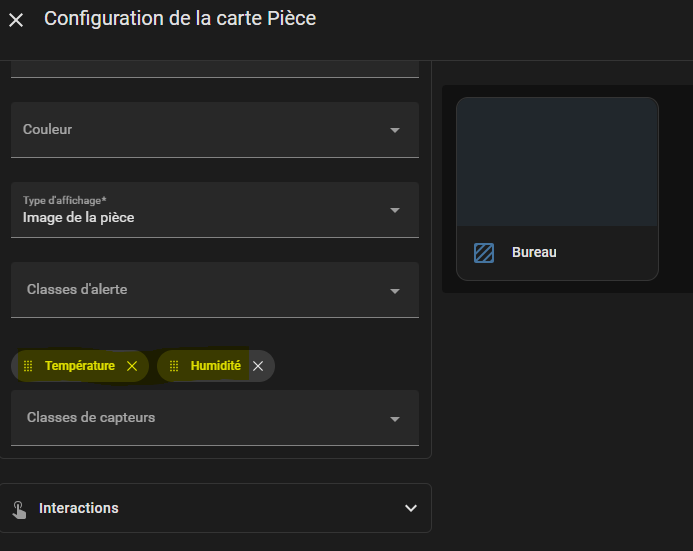Remove the Température sensor class chip
Viewport: 693px width, 551px height.
(132, 366)
